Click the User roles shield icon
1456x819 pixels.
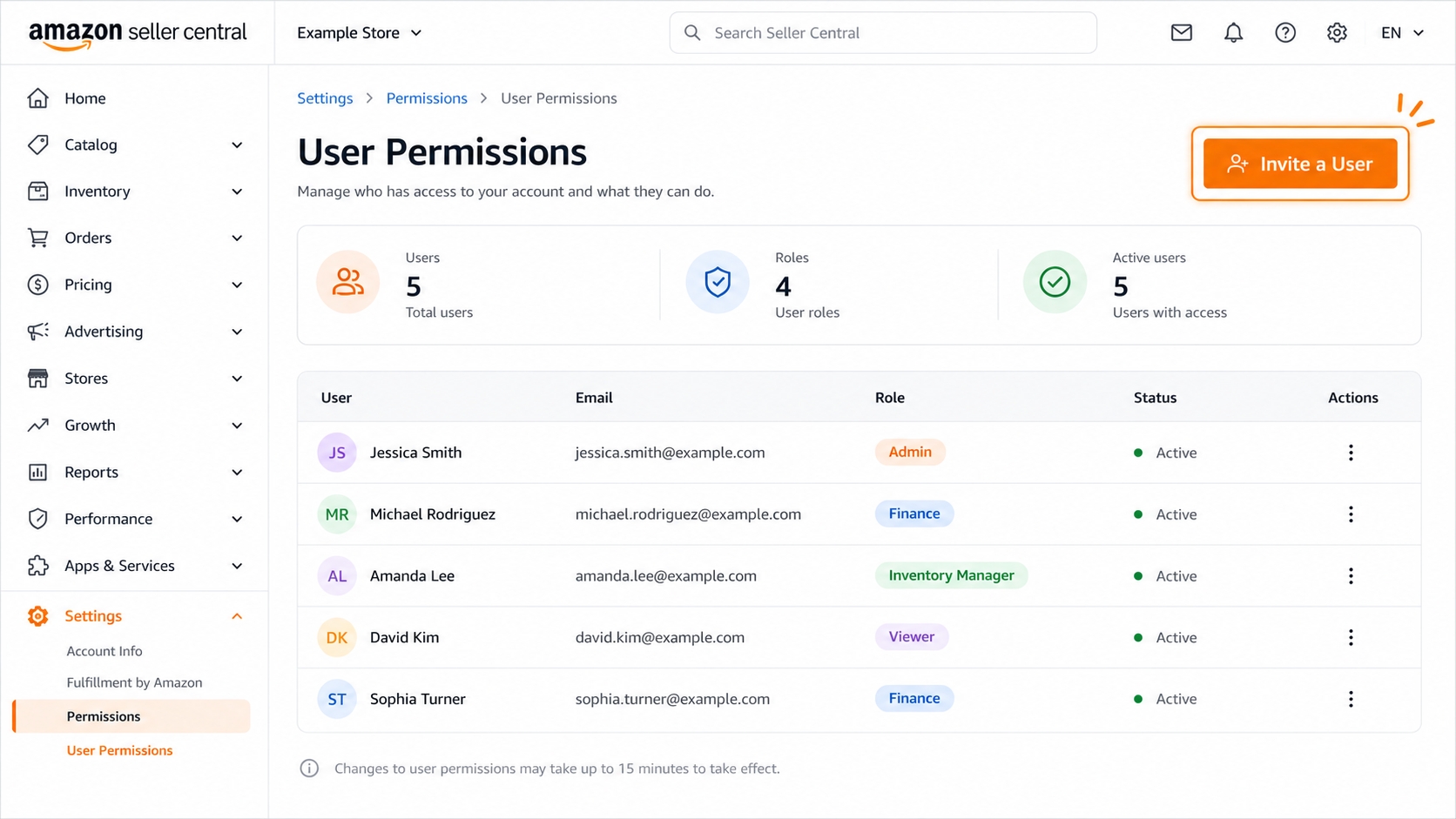click(x=718, y=282)
